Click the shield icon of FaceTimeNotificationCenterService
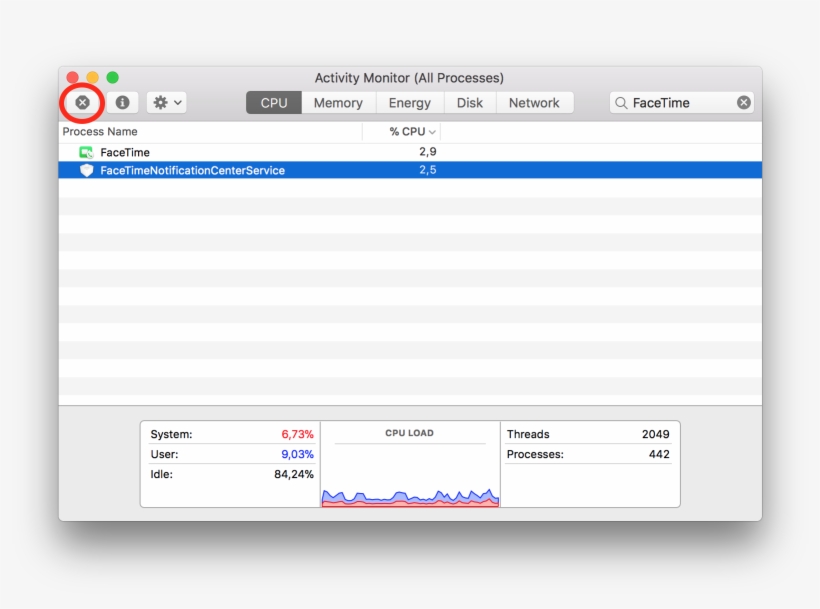Screen dimensions: 820x609 click(86, 170)
